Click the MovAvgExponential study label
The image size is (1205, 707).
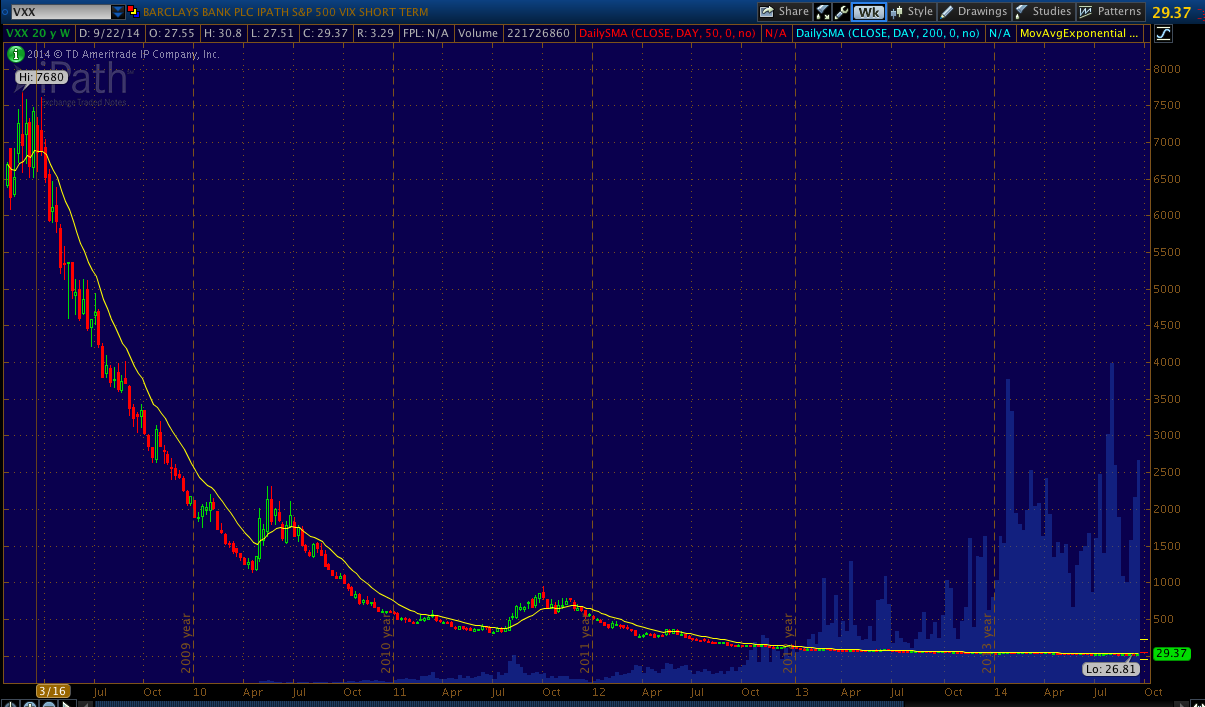[x=1078, y=33]
